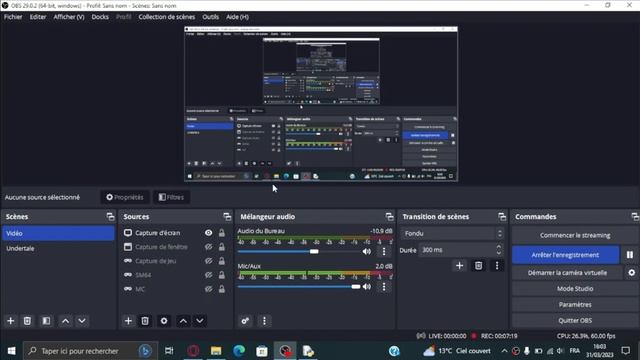640x360 pixels.
Task: Open Task View on taskbar
Action: [x=169, y=351]
